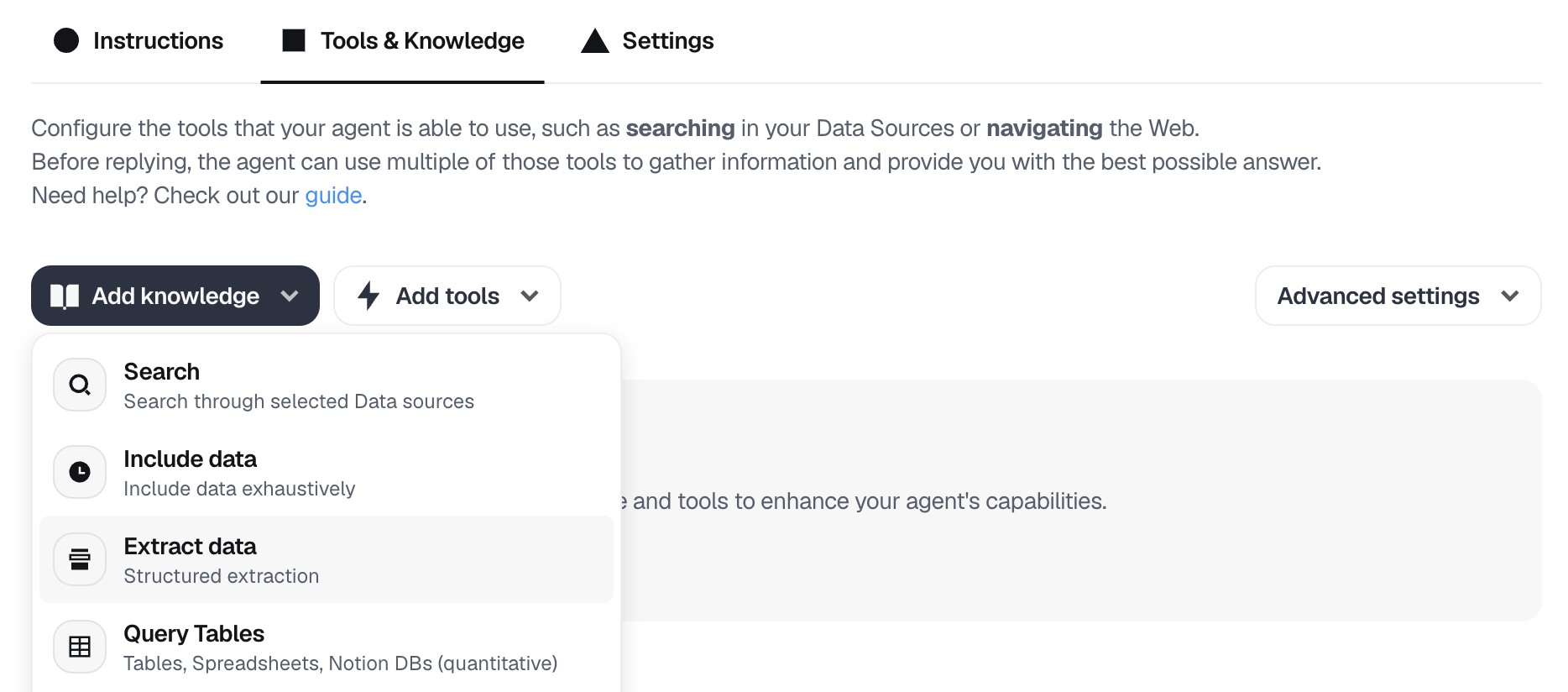Click the Extract data stacked-lines icon
The height and width of the screenshot is (692, 1568).
tap(80, 559)
